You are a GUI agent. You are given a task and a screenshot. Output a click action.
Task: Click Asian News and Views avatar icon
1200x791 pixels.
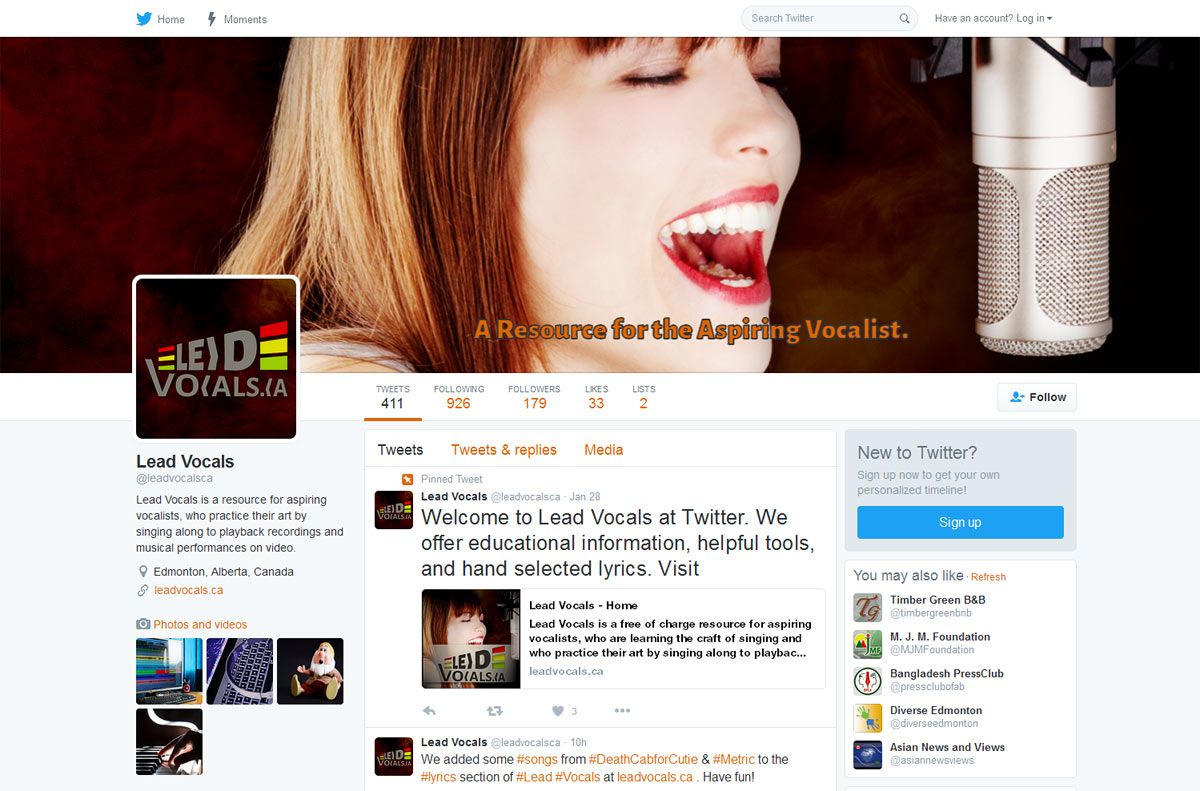[x=867, y=755]
